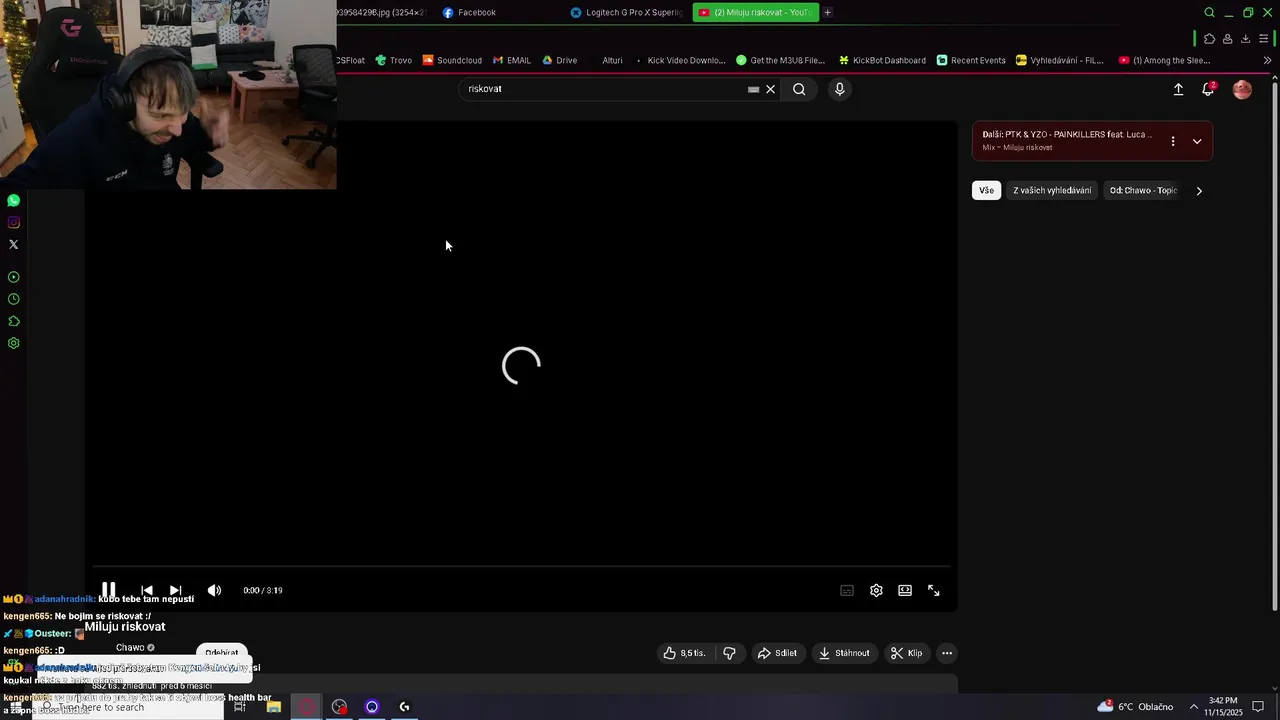Dislike the Miluju riskovat video
The image size is (1280, 720).
pos(729,653)
